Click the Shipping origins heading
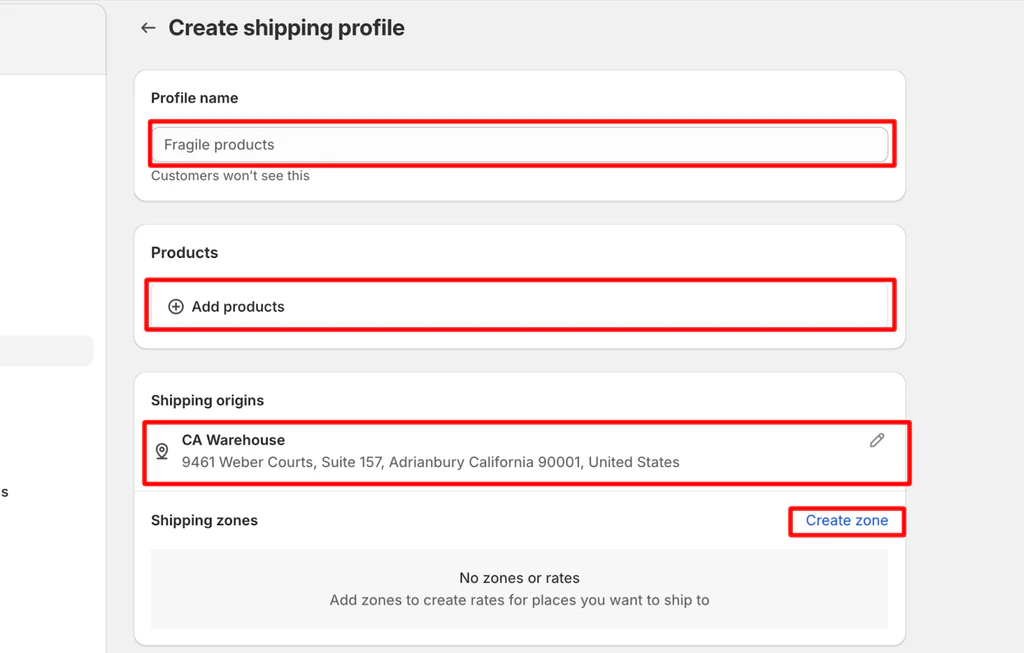 [x=208, y=400]
